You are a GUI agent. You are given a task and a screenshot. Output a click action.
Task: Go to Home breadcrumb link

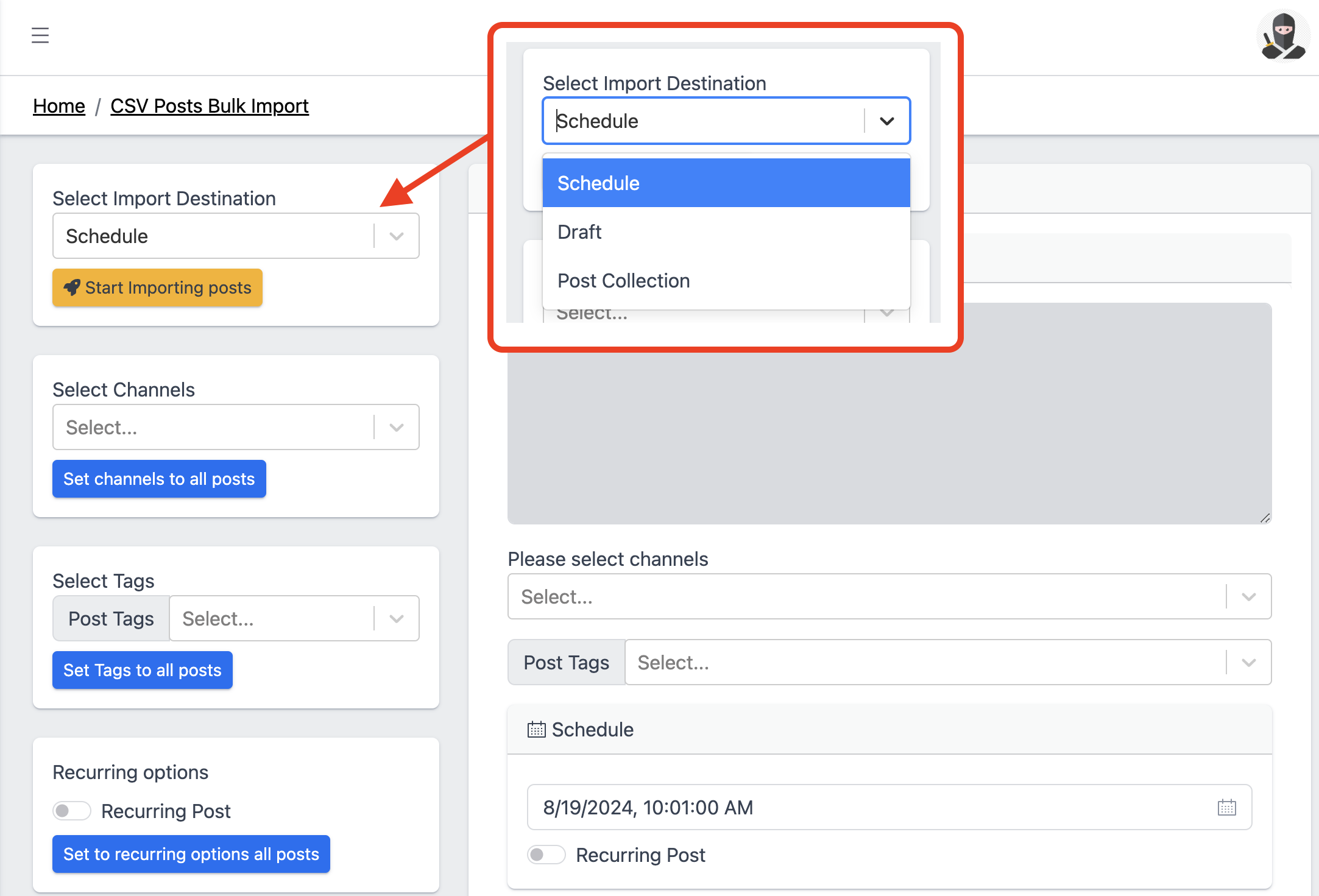click(59, 106)
